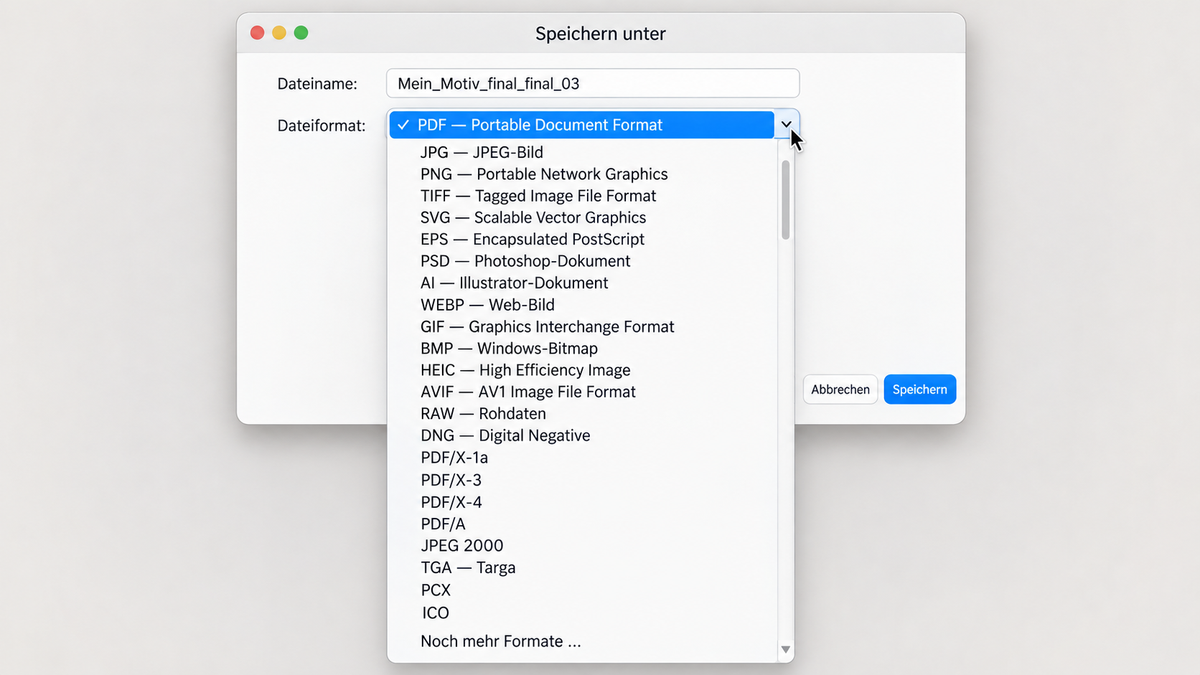This screenshot has height=675, width=1200.
Task: Focus the Dateiname input field
Action: 593,84
